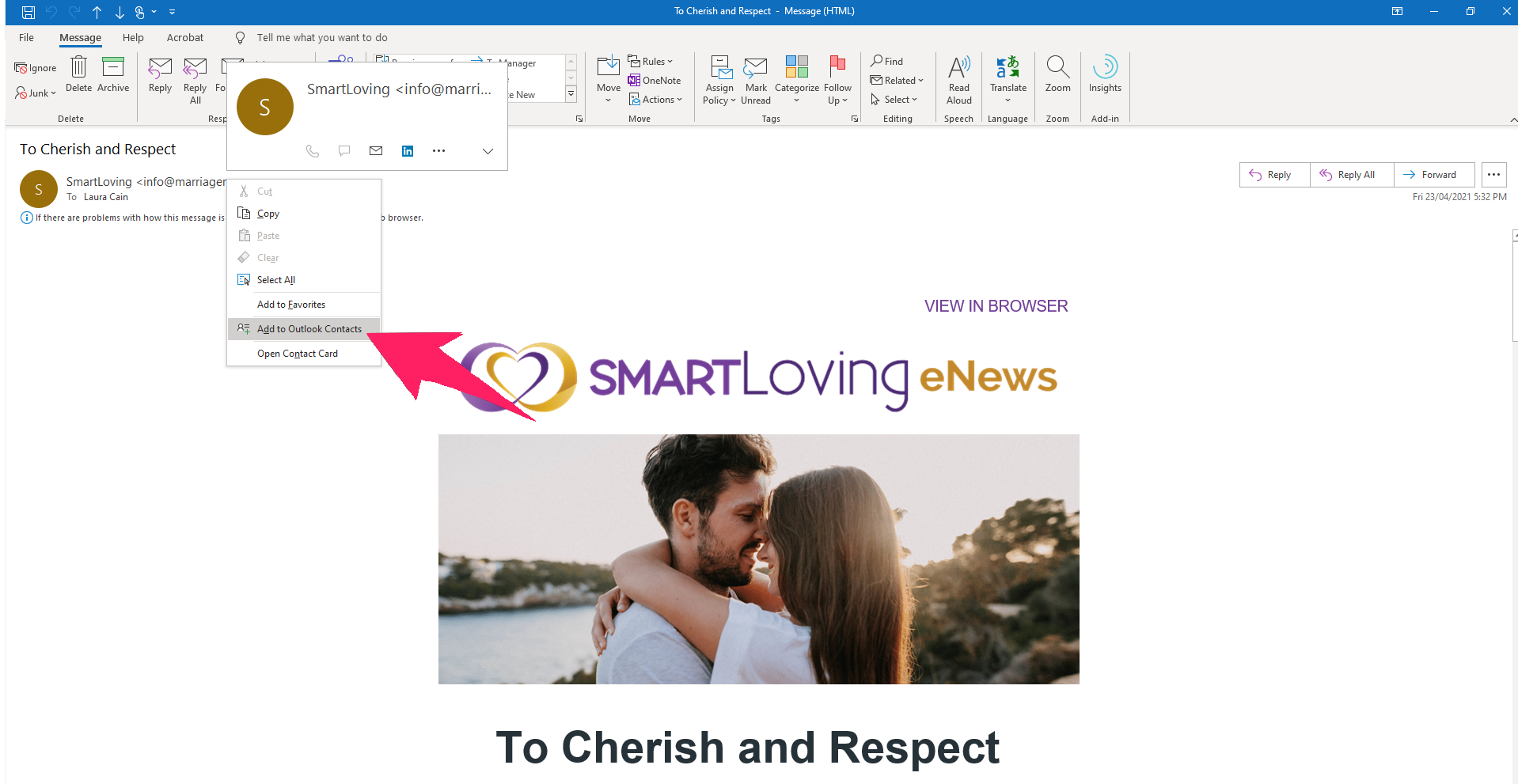Archive this email using the Archive icon
Screen dimensions: 1518x784
pos(113,74)
